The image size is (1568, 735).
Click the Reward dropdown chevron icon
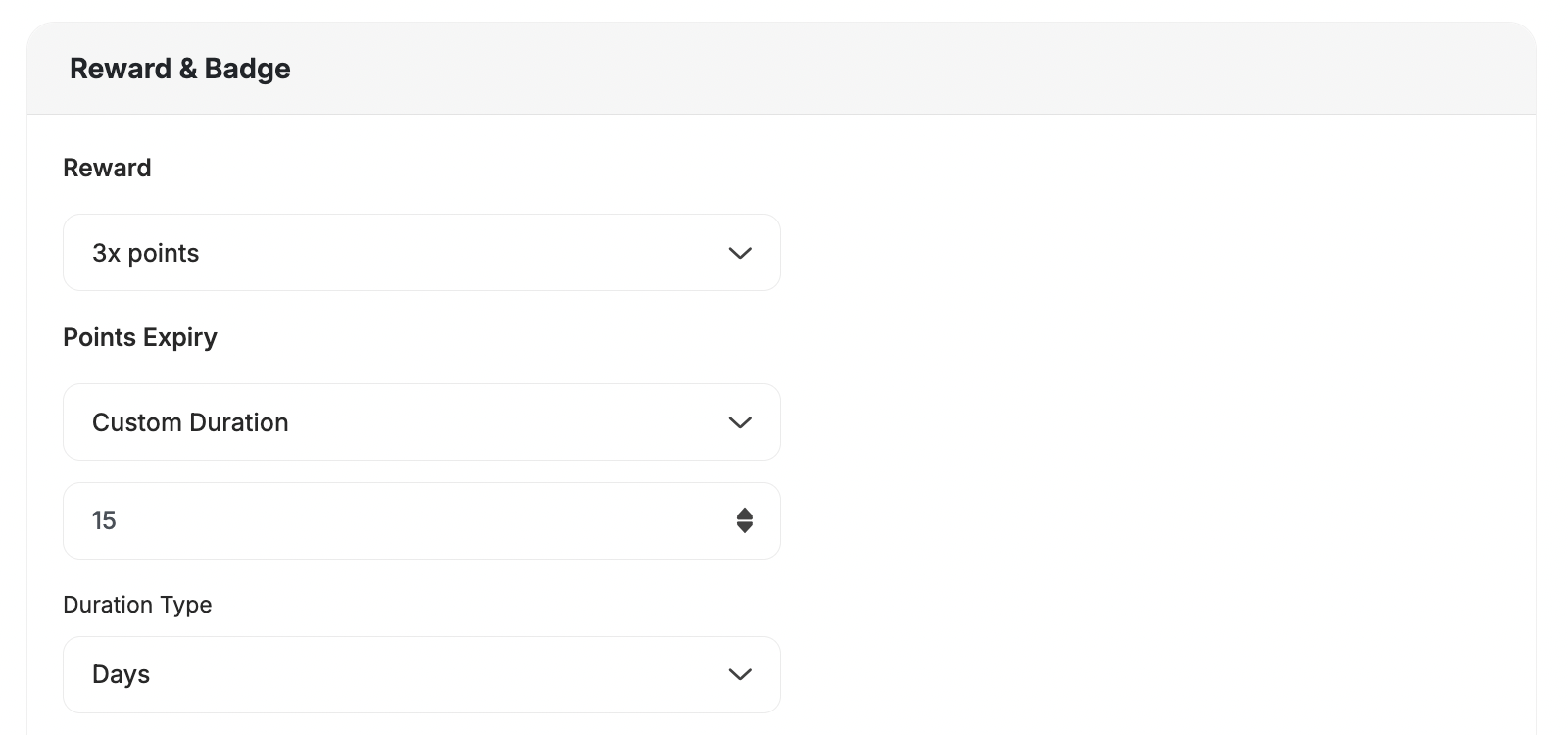click(741, 253)
